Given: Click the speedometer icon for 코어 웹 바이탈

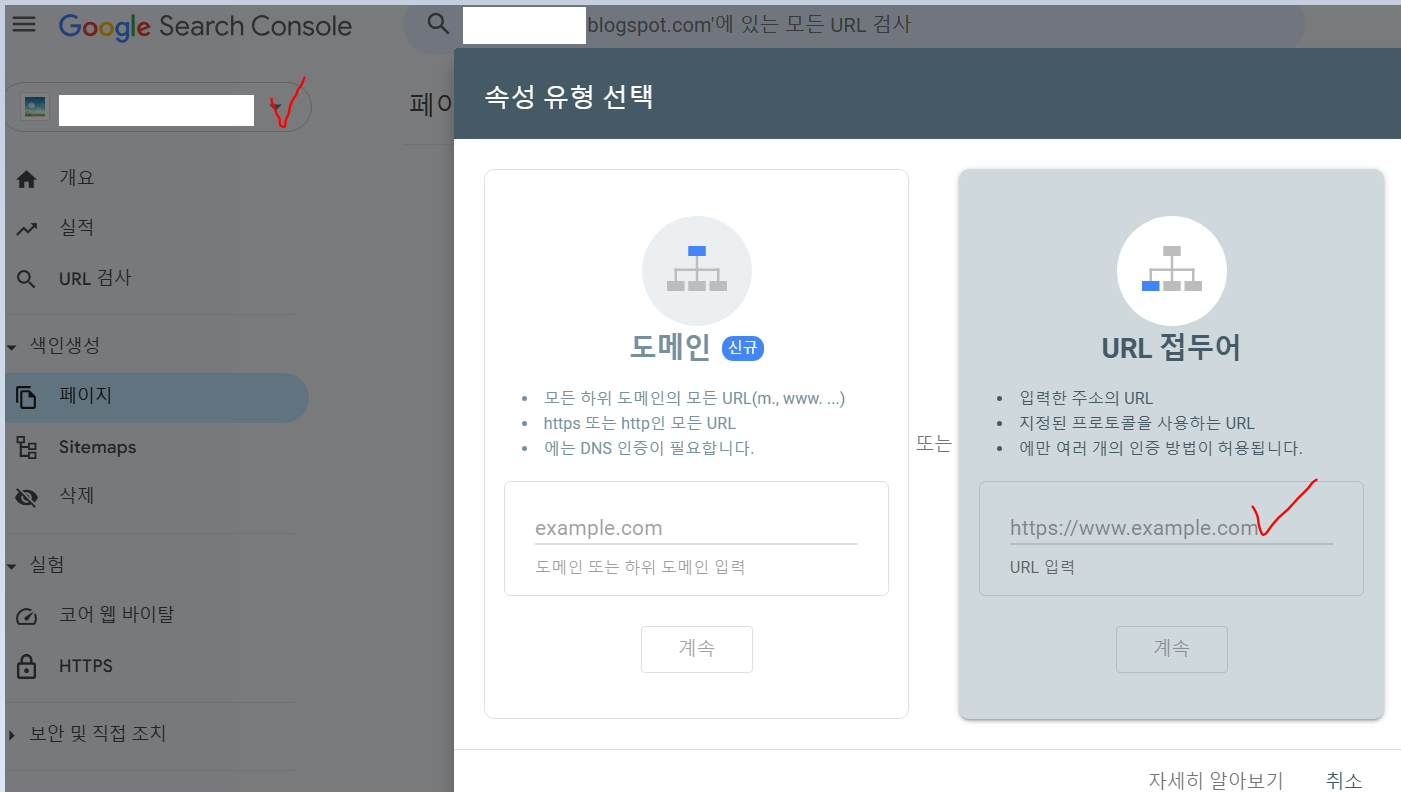Looking at the screenshot, I should pos(27,616).
